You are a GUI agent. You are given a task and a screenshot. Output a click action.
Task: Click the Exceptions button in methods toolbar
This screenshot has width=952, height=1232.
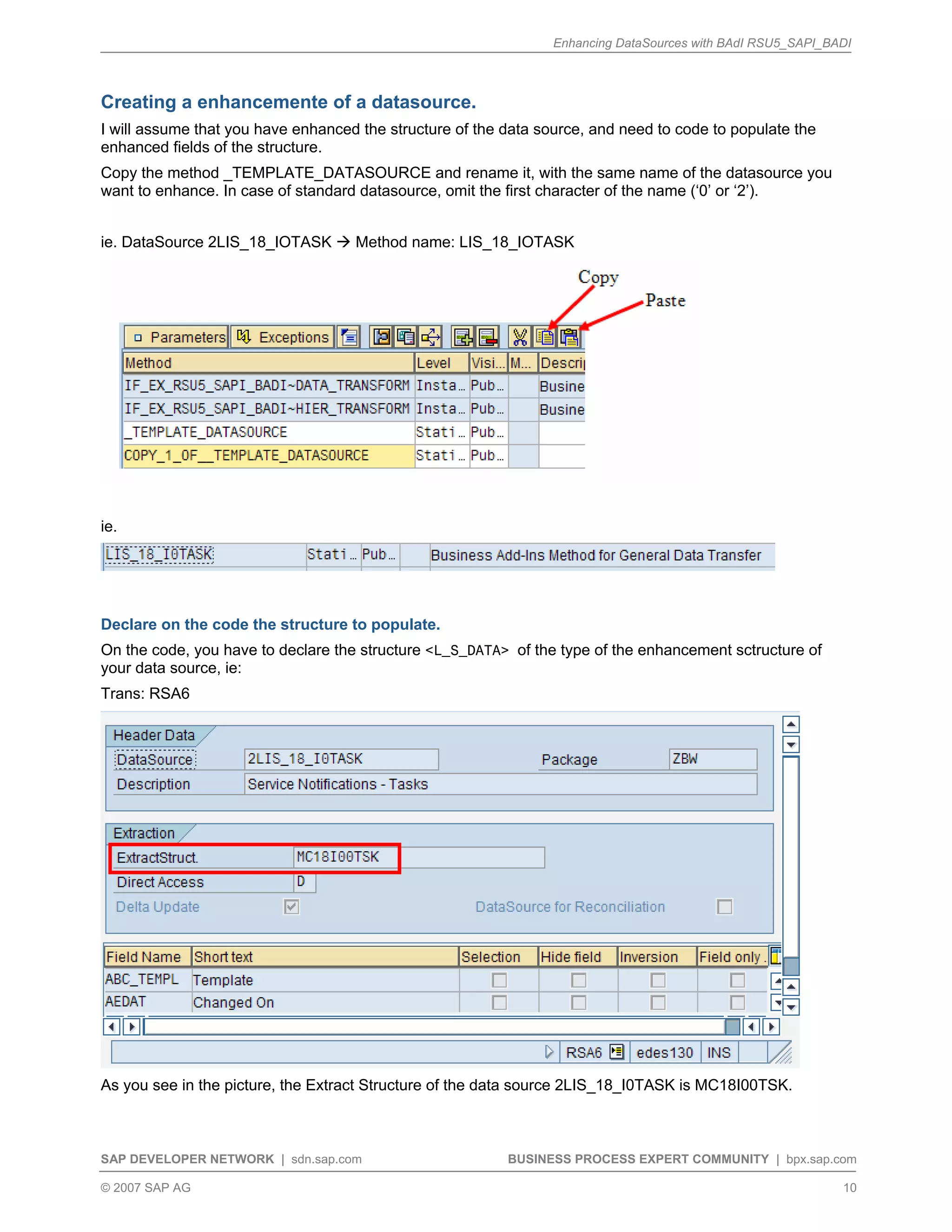click(x=283, y=338)
